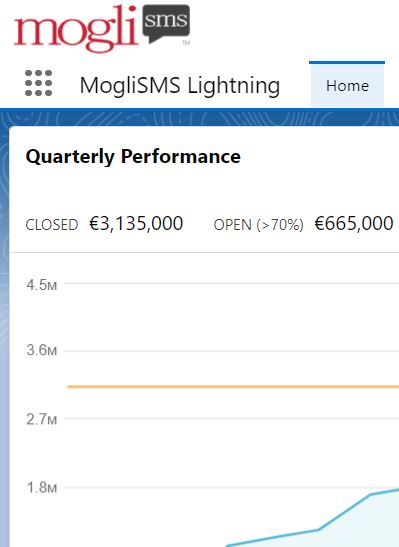Image resolution: width=399 pixels, height=547 pixels.
Task: Click the 1.8м axis label
Action: click(42, 488)
